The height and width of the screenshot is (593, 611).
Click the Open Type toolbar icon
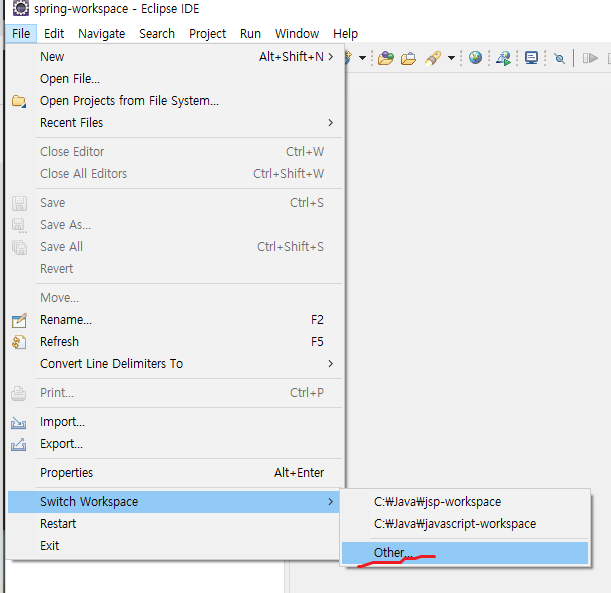[x=386, y=58]
